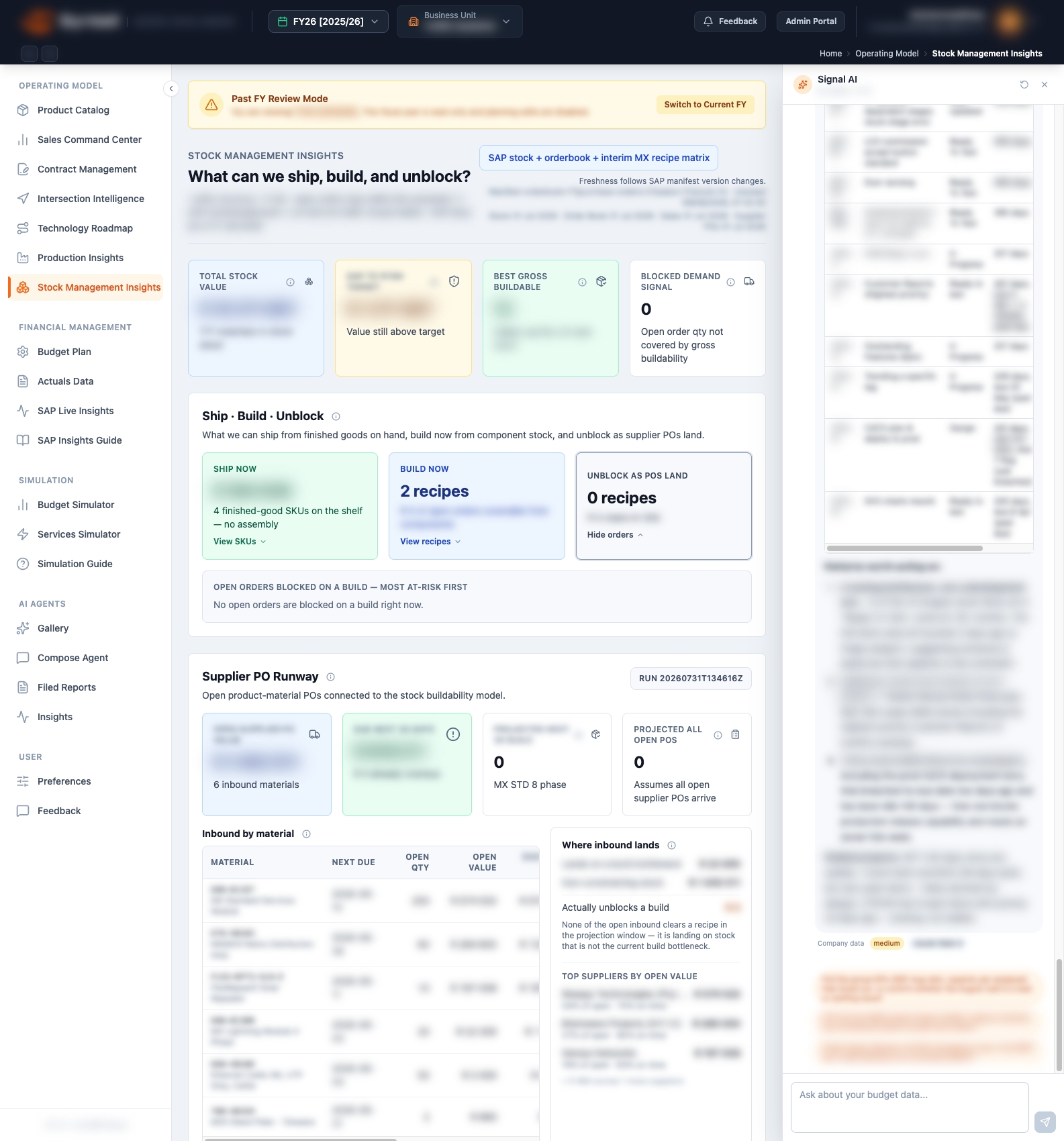Open Filed Reports page
This screenshot has height=1141, width=1064.
tap(66, 687)
